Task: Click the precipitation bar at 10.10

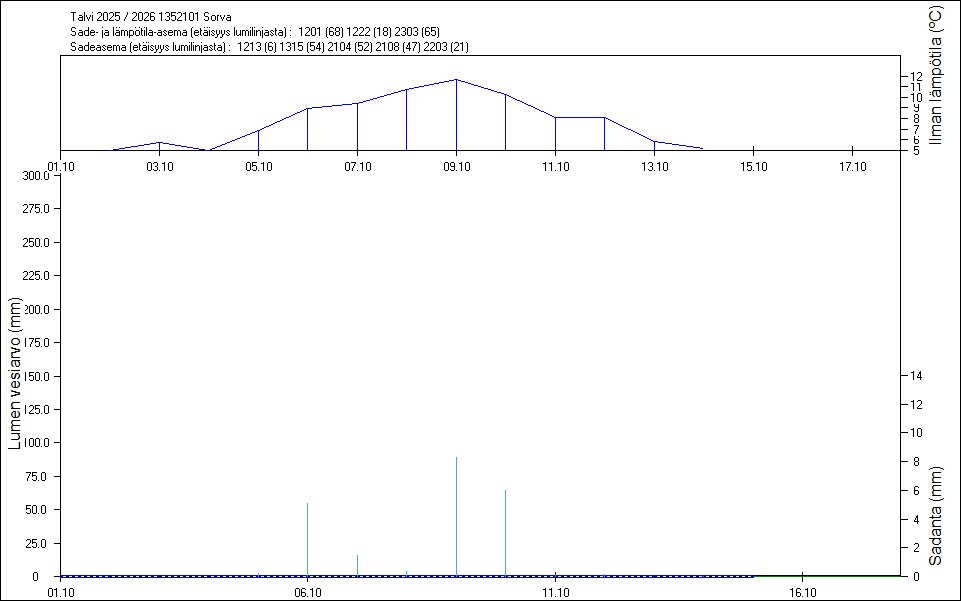Action: [505, 532]
